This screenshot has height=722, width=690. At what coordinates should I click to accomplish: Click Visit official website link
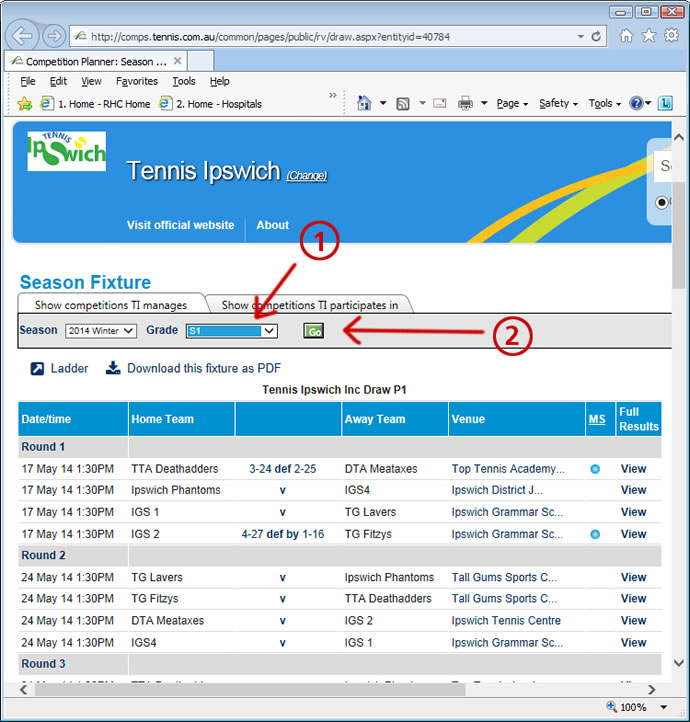pyautogui.click(x=180, y=225)
